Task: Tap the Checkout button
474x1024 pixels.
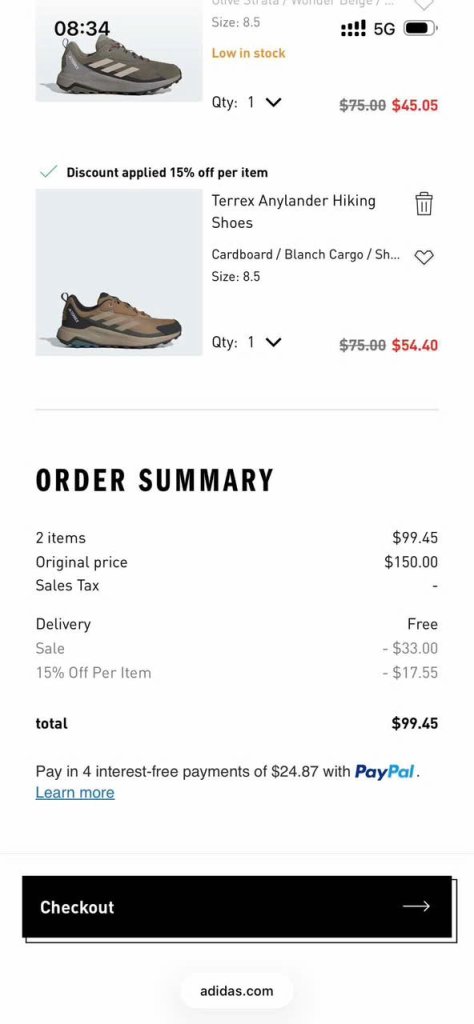Action: [237, 906]
